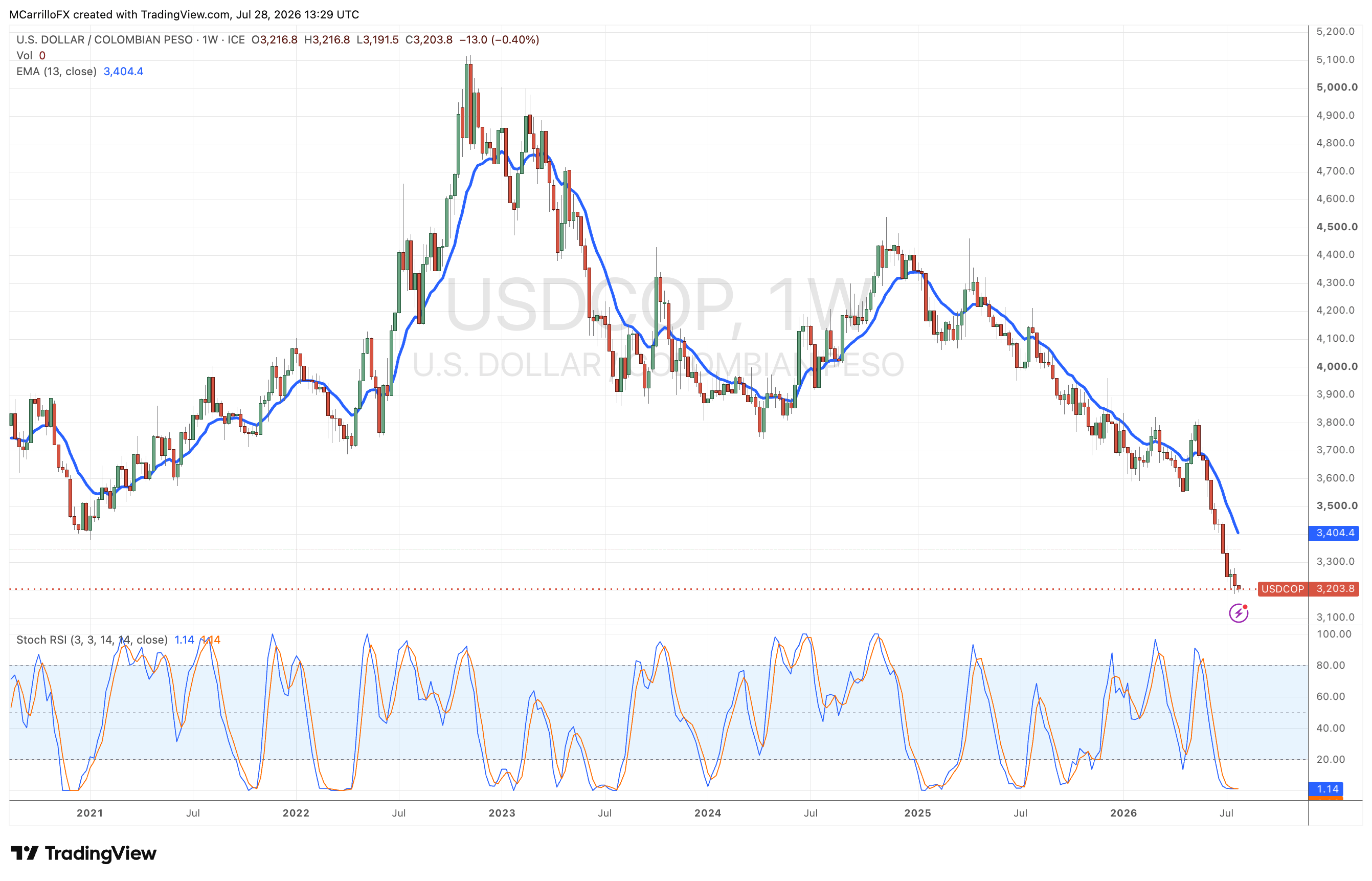Image resolution: width=1372 pixels, height=881 pixels.
Task: Click the red USDCOP price label
Action: [1308, 589]
